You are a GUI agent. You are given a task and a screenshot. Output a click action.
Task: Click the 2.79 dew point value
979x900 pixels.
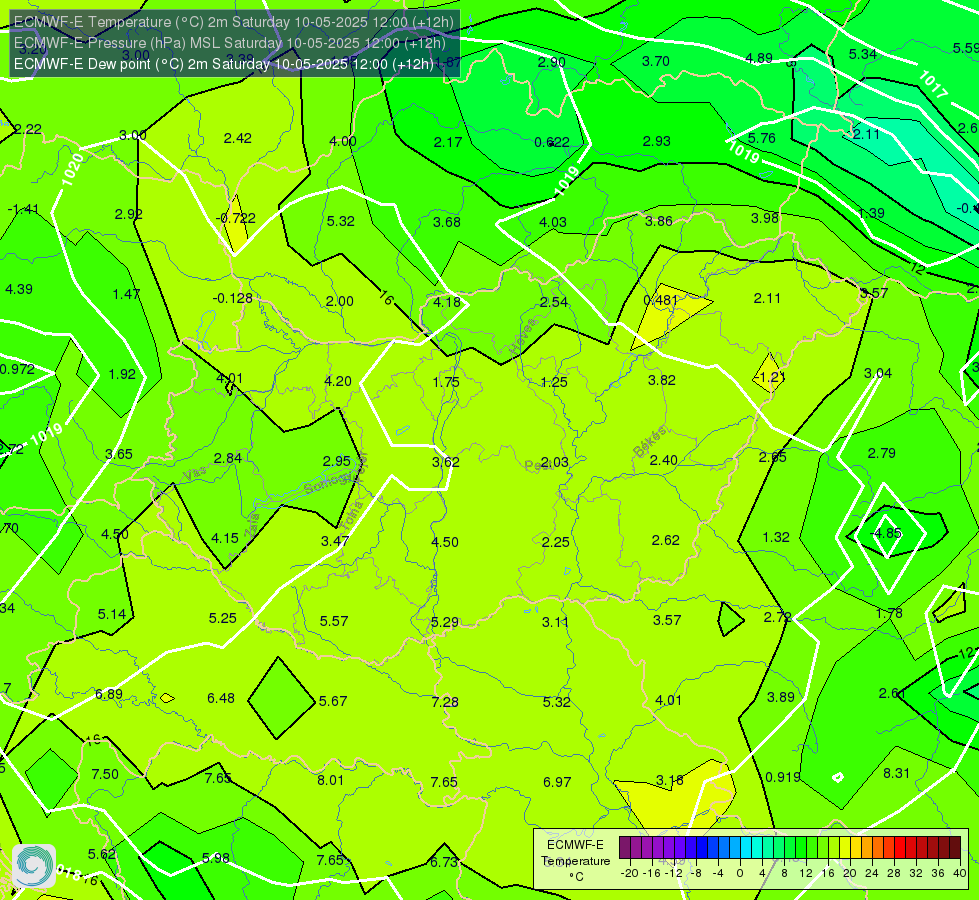882,453
